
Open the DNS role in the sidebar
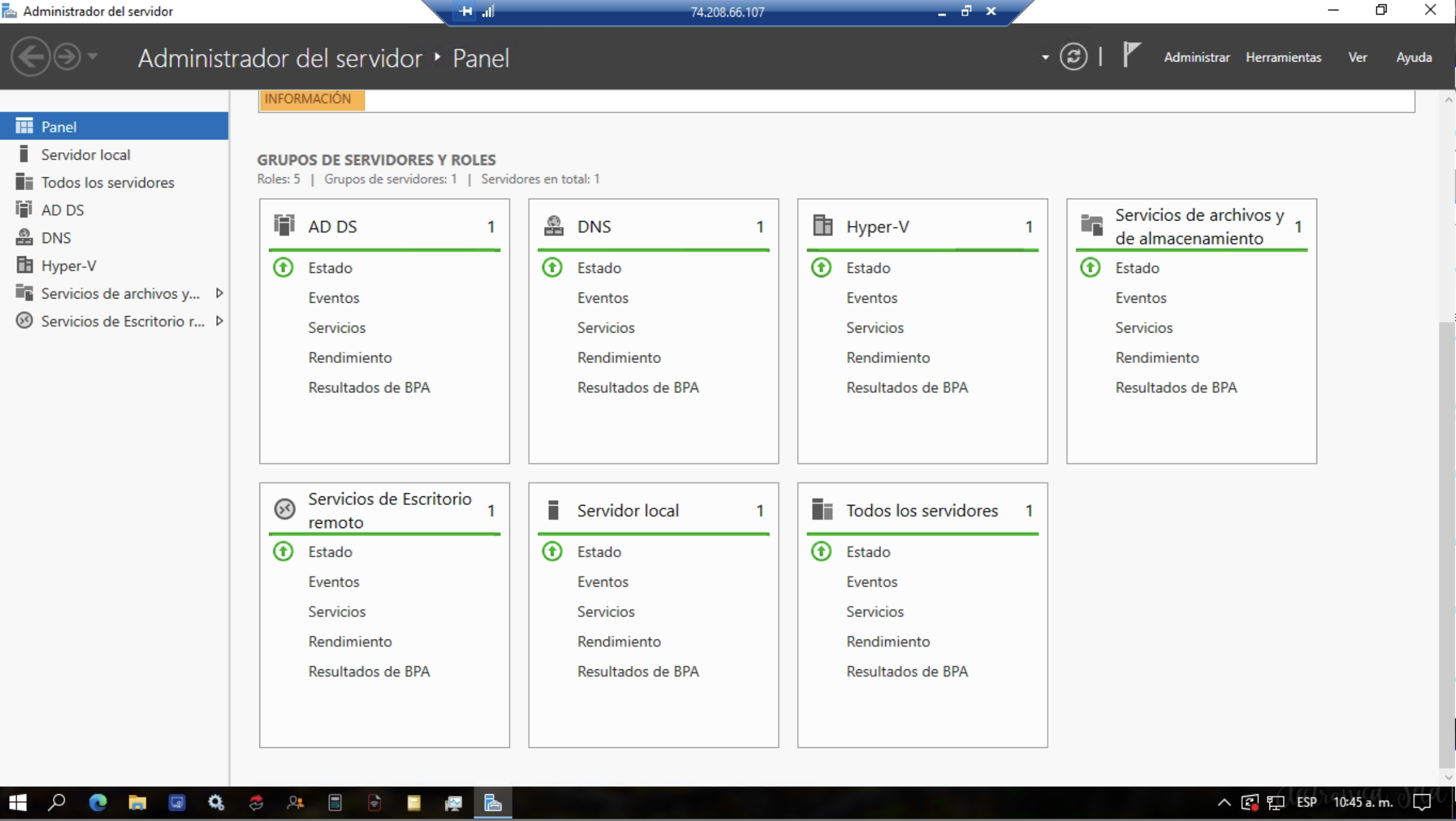pyautogui.click(x=55, y=237)
